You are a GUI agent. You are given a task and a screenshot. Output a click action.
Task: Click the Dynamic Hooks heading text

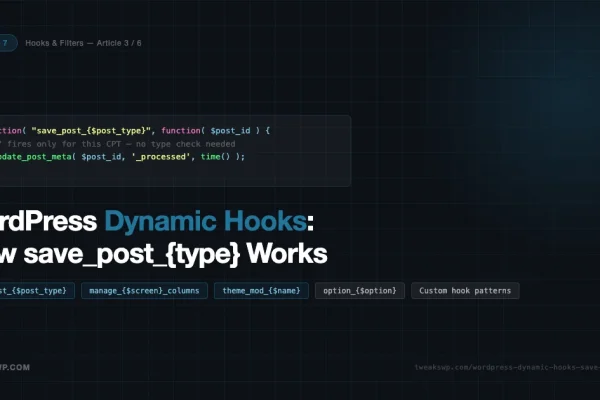click(205, 221)
